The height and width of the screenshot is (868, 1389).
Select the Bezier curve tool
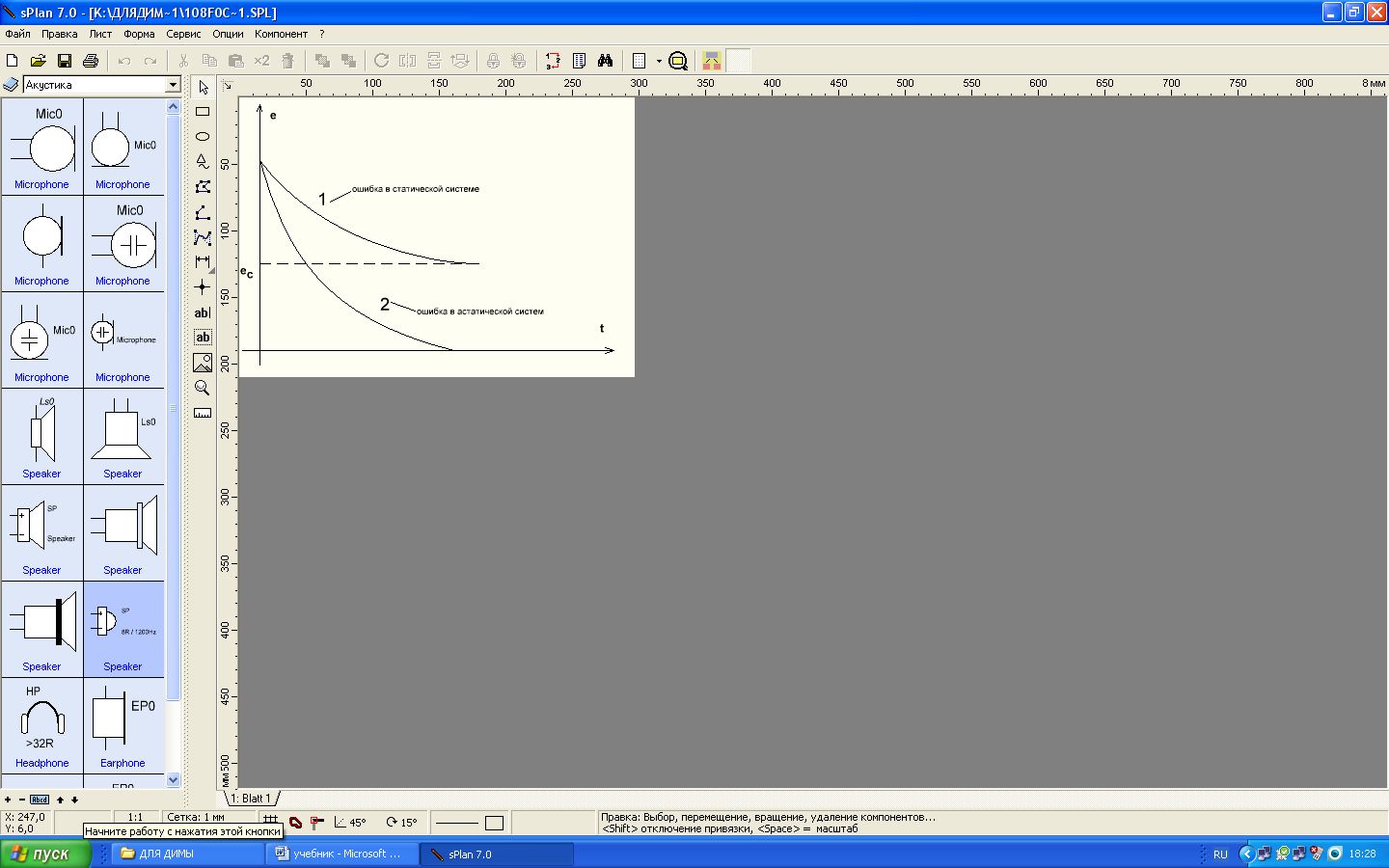203,237
